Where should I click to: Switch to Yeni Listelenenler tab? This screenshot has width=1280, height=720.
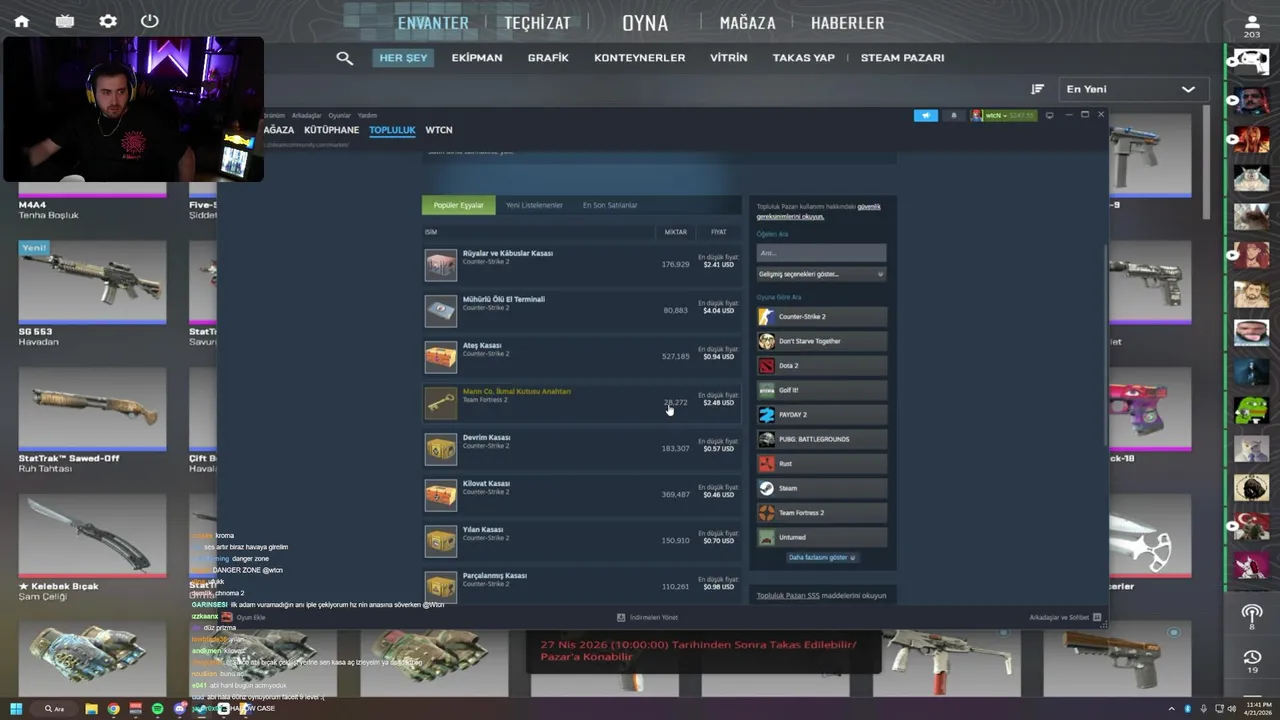[x=534, y=205]
